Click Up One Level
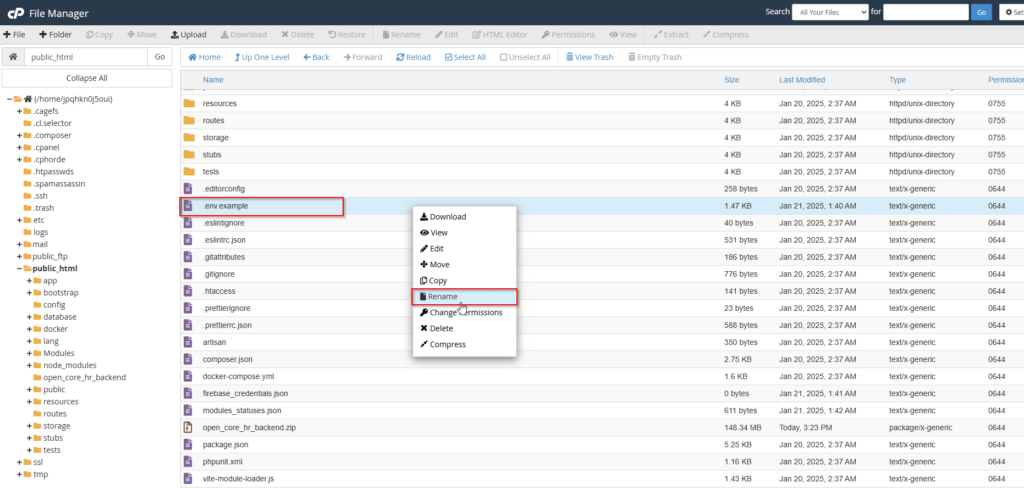The width and height of the screenshot is (1024, 488). (262, 57)
